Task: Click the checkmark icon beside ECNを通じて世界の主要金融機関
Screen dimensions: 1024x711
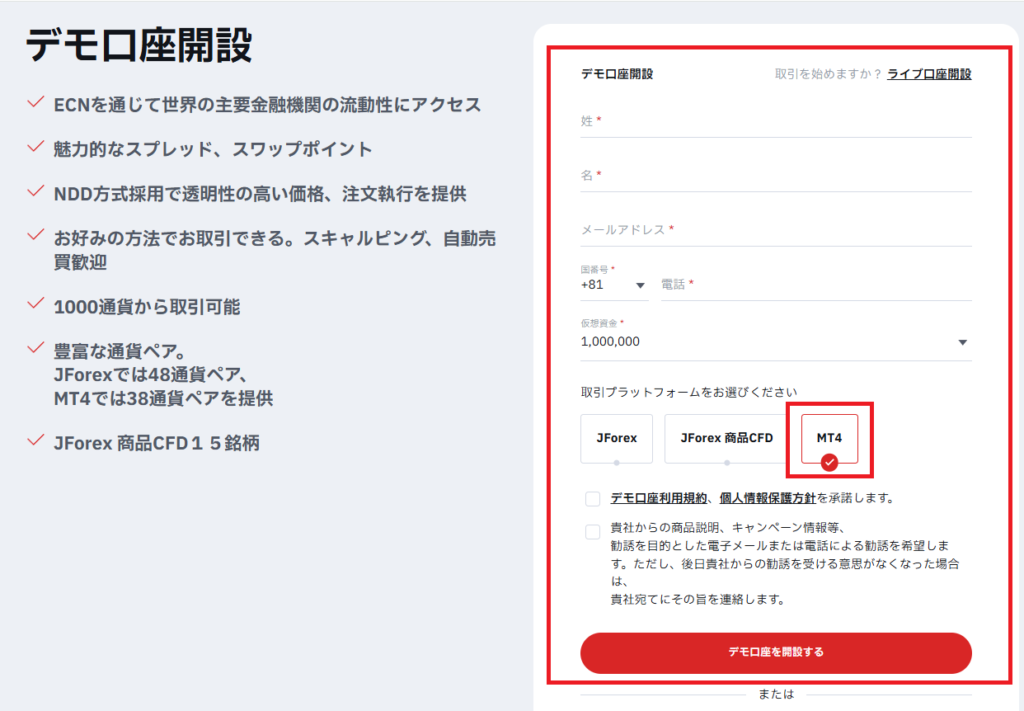Action: (36, 102)
